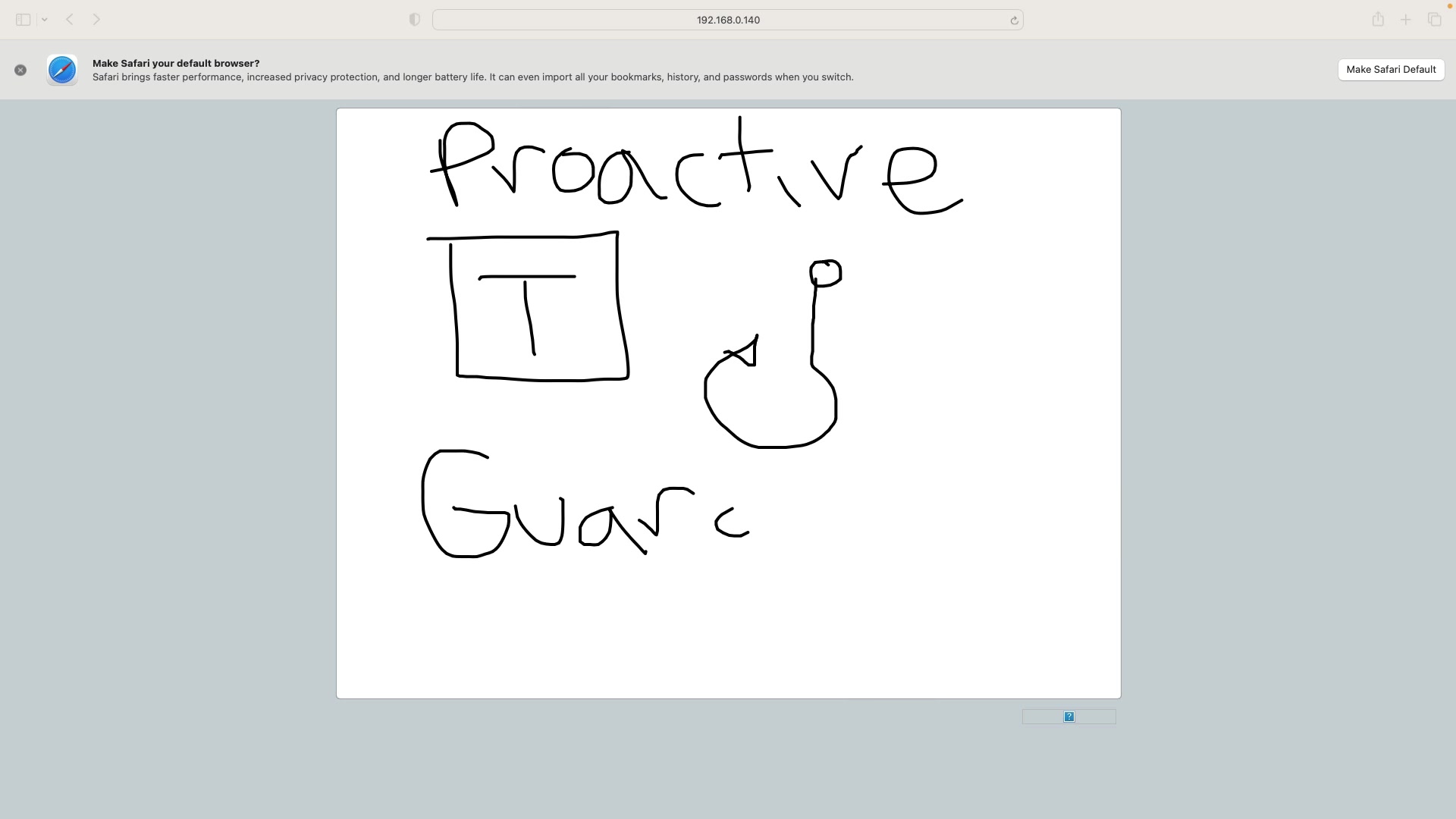The image size is (1456, 819).
Task: Click the 'Make Safari your default browser?' headline
Action: click(176, 63)
